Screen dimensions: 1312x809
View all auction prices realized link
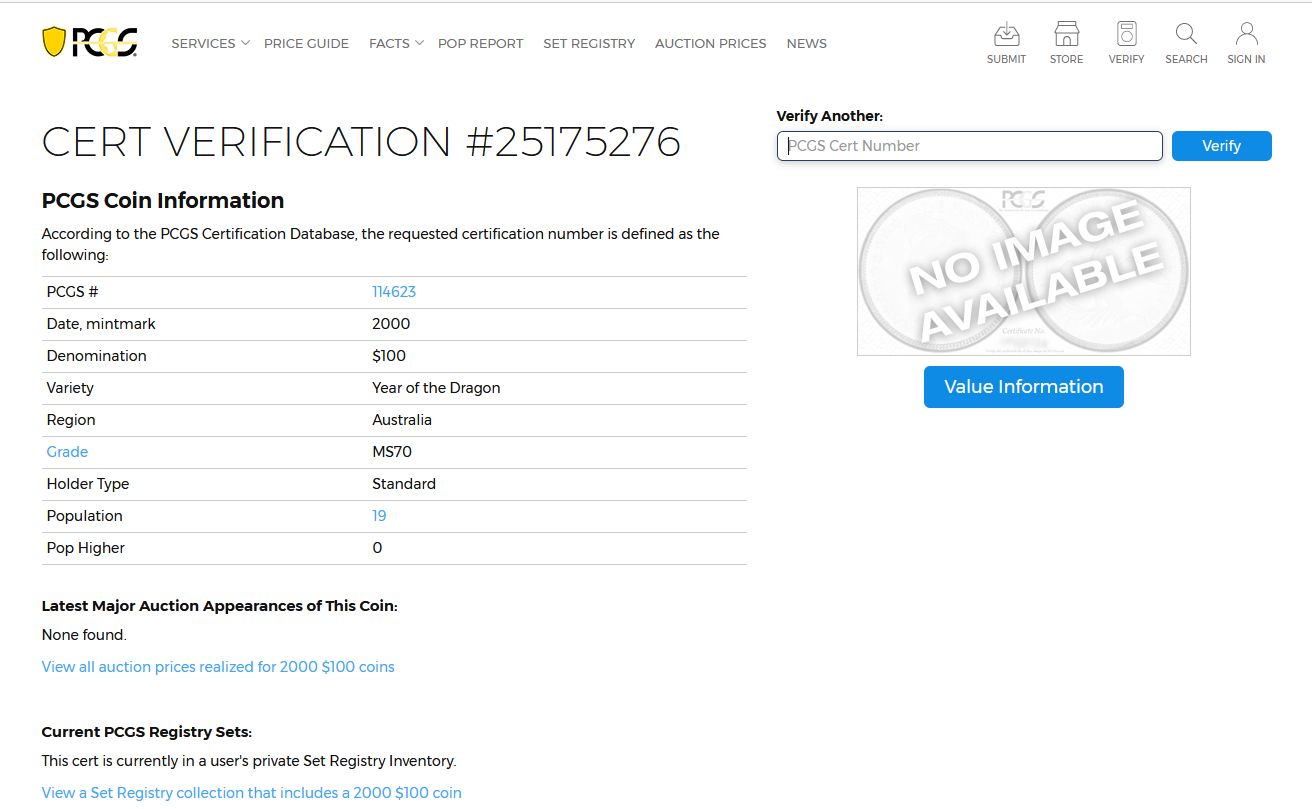[x=218, y=667]
